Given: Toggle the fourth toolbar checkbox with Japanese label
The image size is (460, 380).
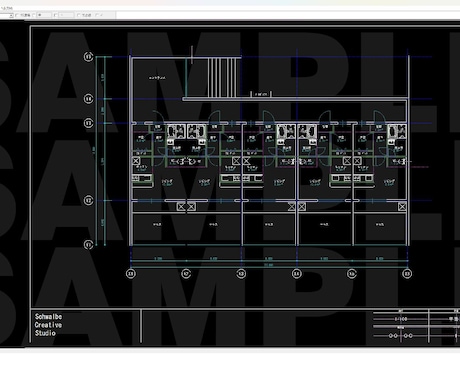Looking at the screenshot, I should tap(79, 15).
